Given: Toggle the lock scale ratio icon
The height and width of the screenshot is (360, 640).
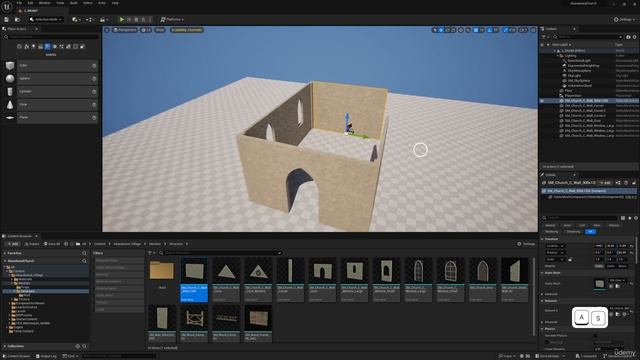Looking at the screenshot, I should pyautogui.click(x=570, y=259).
